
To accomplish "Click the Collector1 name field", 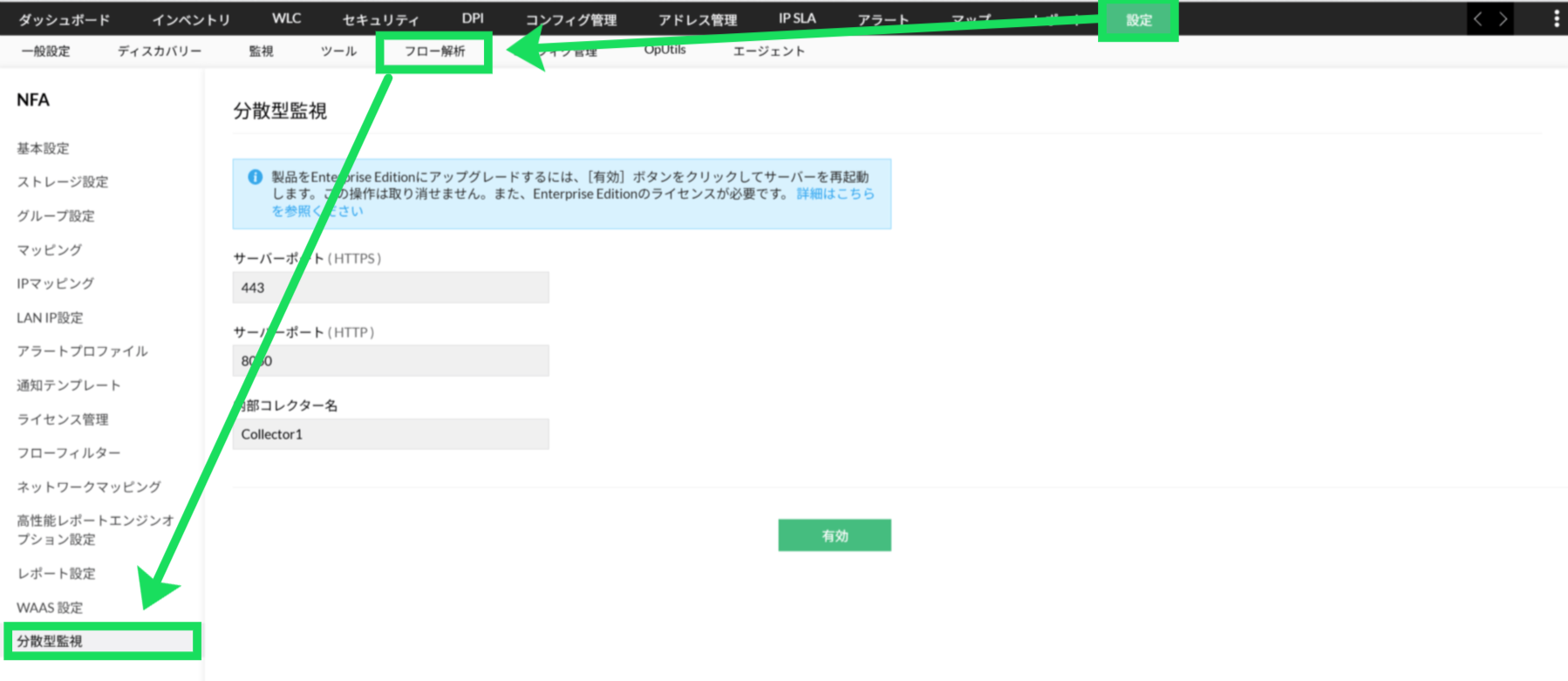I will [x=391, y=434].
